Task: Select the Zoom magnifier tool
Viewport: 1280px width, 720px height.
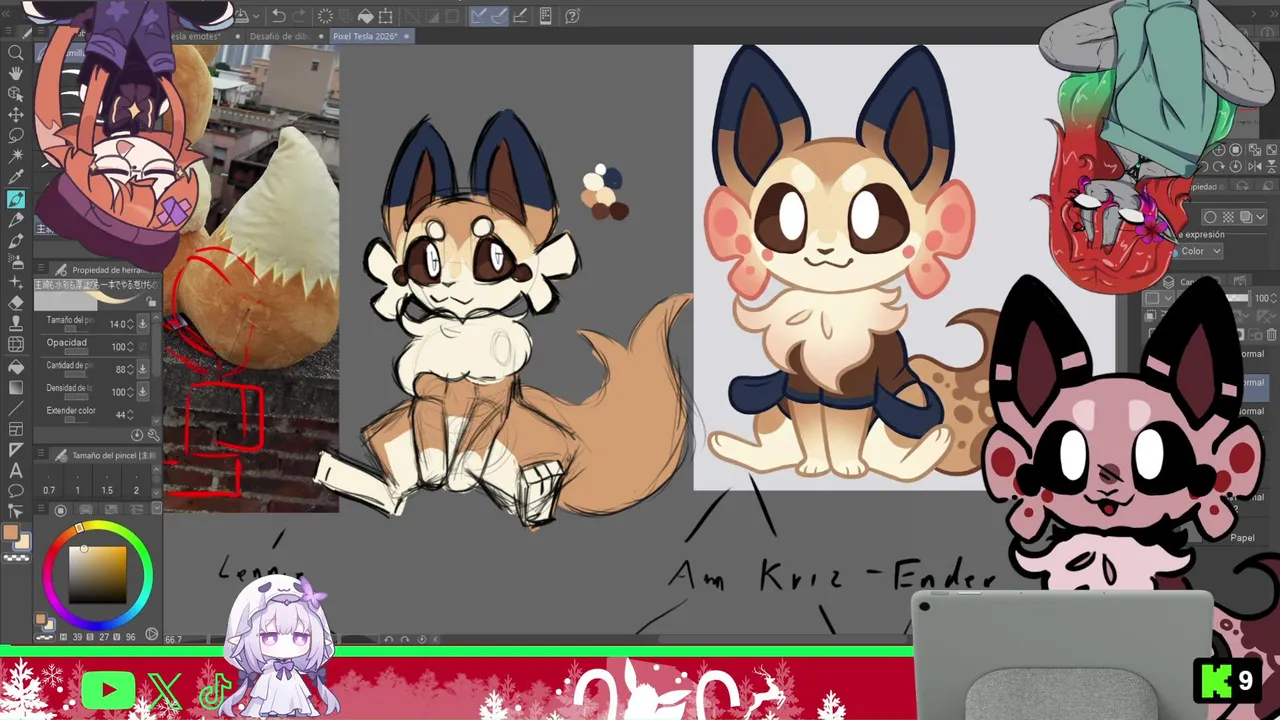Action: click(16, 53)
